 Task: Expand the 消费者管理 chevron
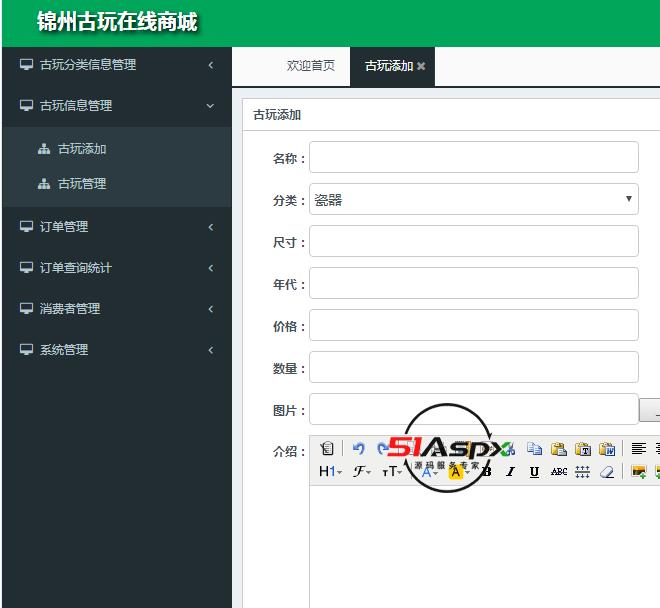click(x=211, y=309)
